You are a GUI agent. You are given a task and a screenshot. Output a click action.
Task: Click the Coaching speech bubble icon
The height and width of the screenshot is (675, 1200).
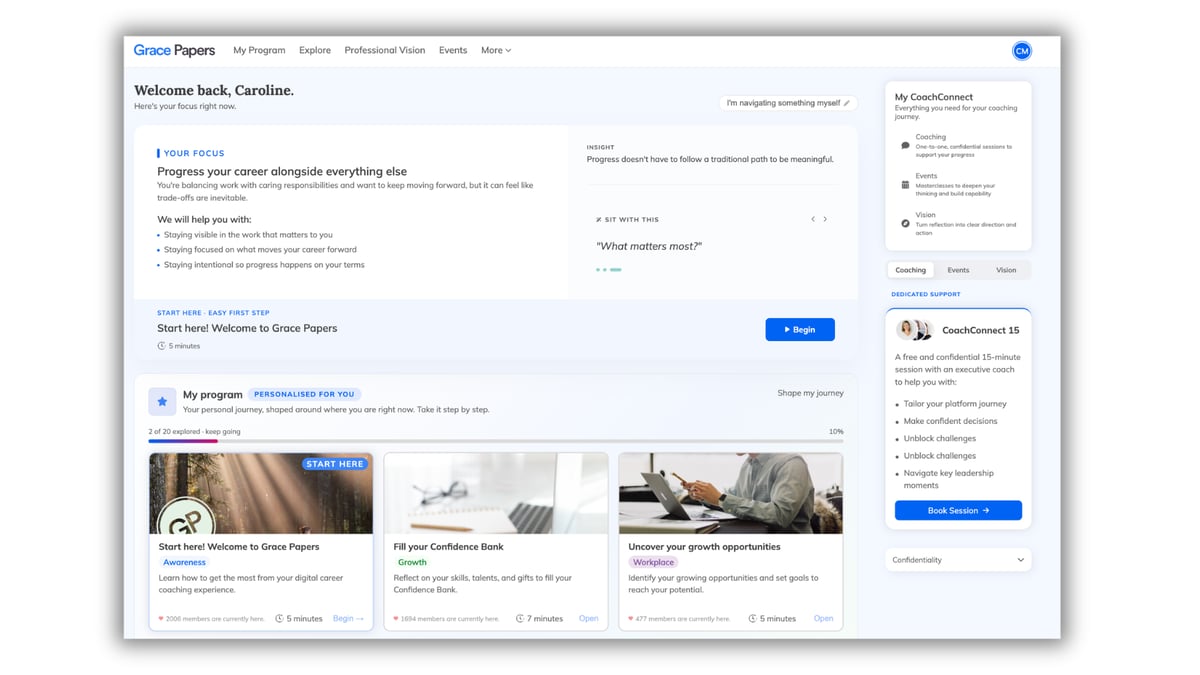[905, 146]
